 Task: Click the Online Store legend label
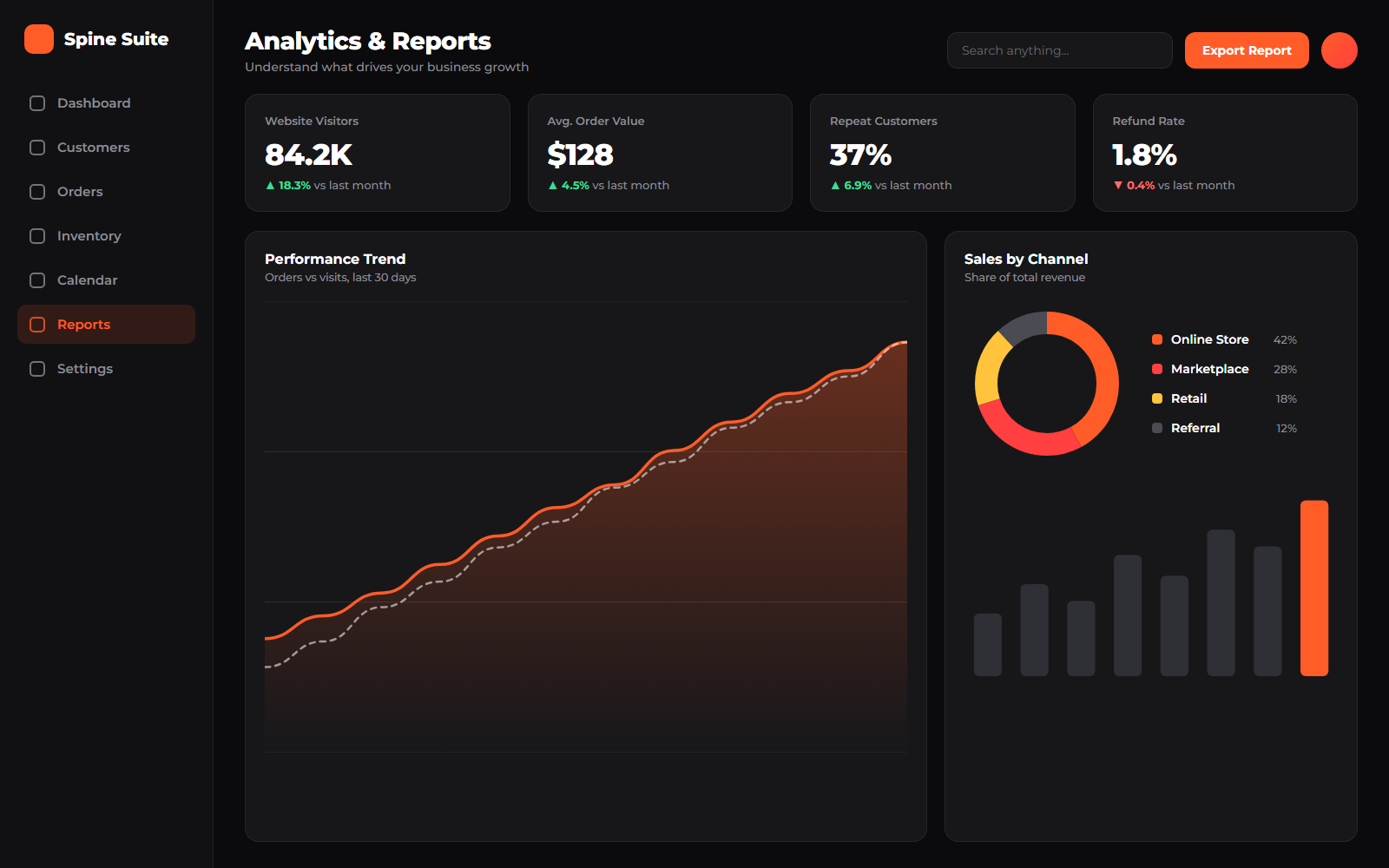point(1209,339)
